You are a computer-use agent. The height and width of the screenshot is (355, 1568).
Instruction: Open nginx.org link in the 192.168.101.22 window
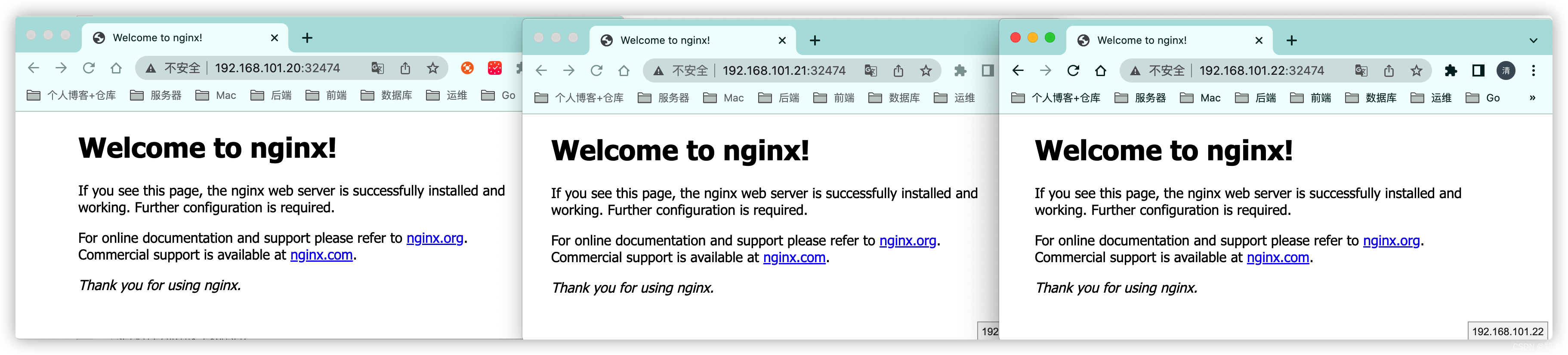pyautogui.click(x=1392, y=241)
